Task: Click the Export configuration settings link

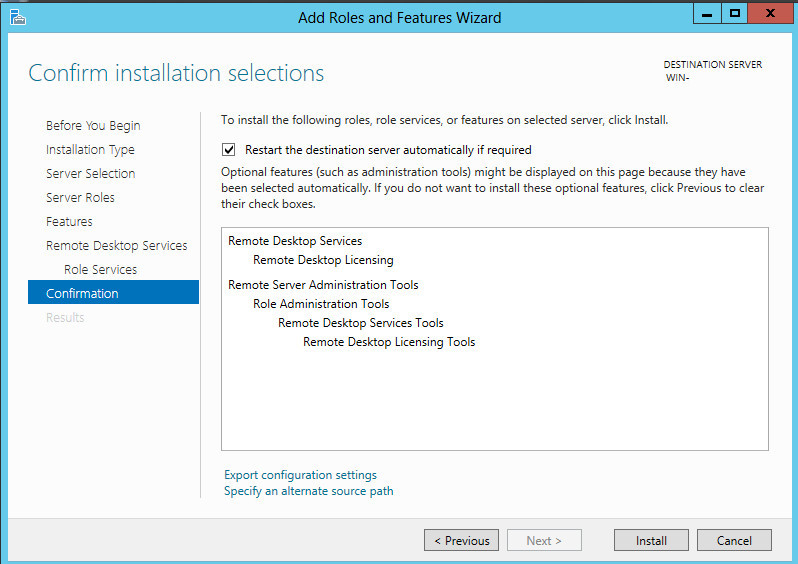Action: tap(300, 475)
